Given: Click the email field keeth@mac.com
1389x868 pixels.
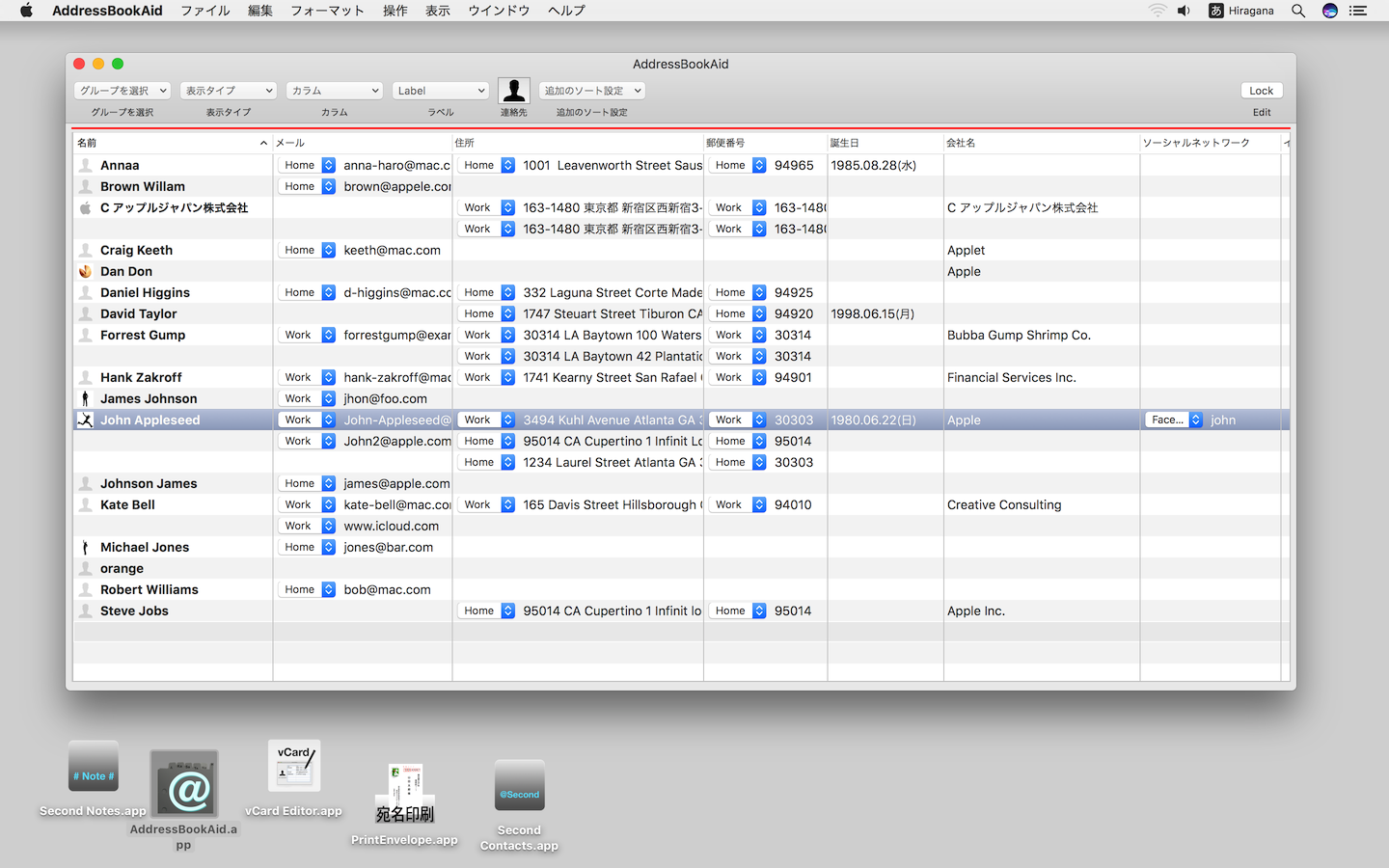Looking at the screenshot, I should click(x=393, y=251).
